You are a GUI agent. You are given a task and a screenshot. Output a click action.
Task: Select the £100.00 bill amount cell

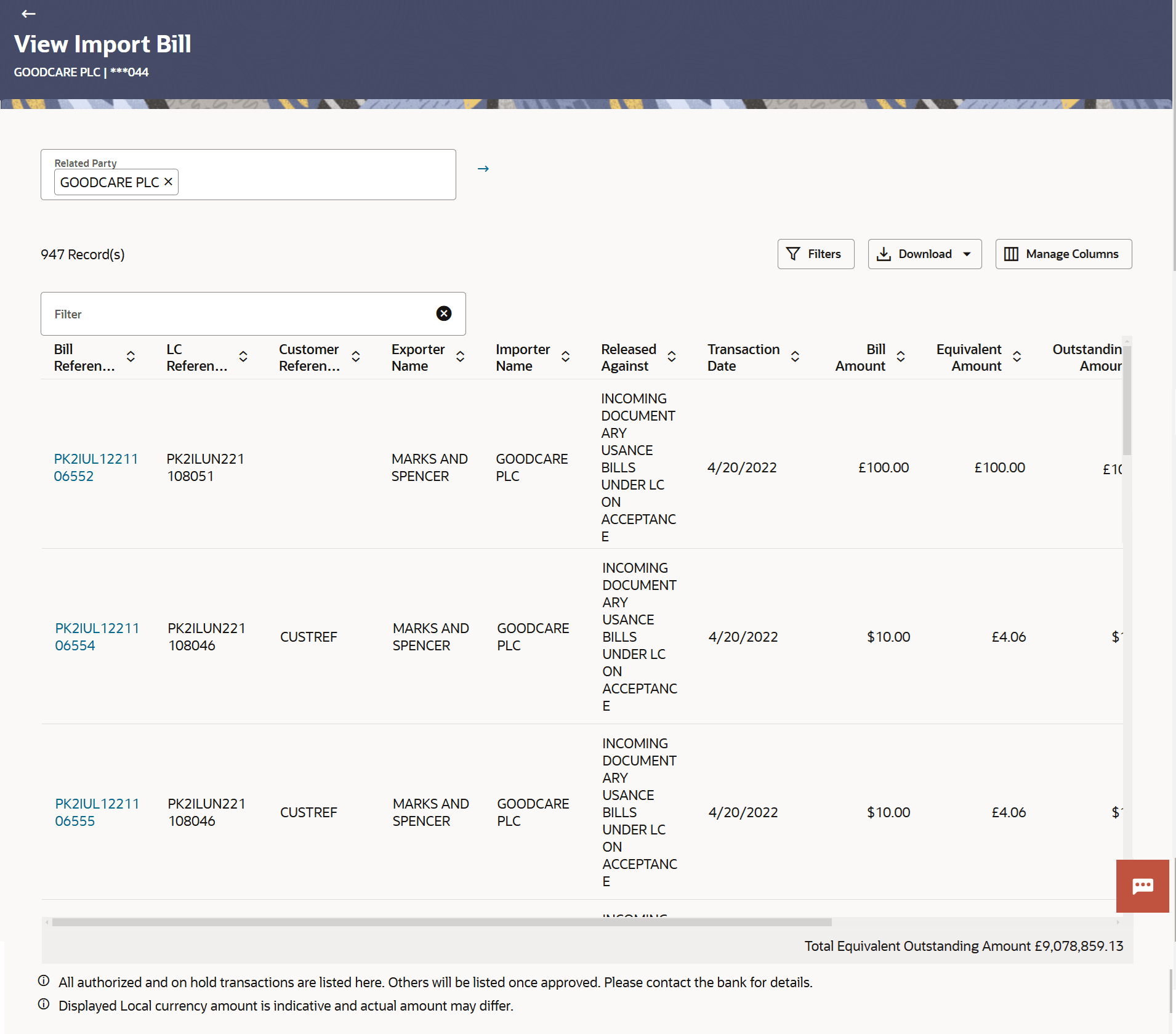pos(884,467)
